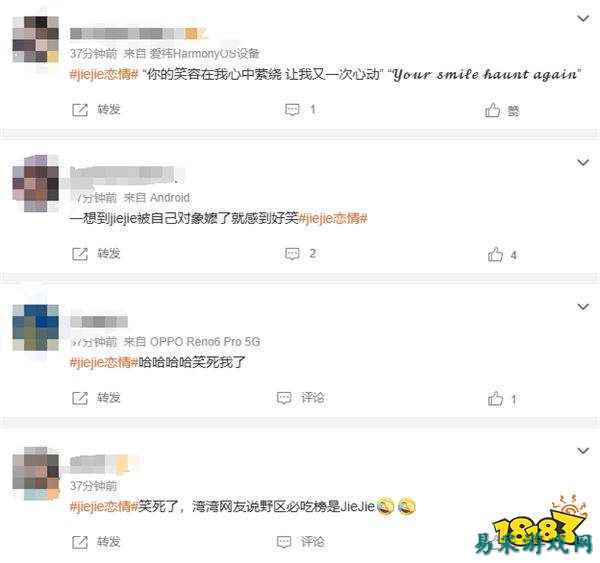
Task: Open the blue pixelated avatar's profile
Action: tap(36, 328)
